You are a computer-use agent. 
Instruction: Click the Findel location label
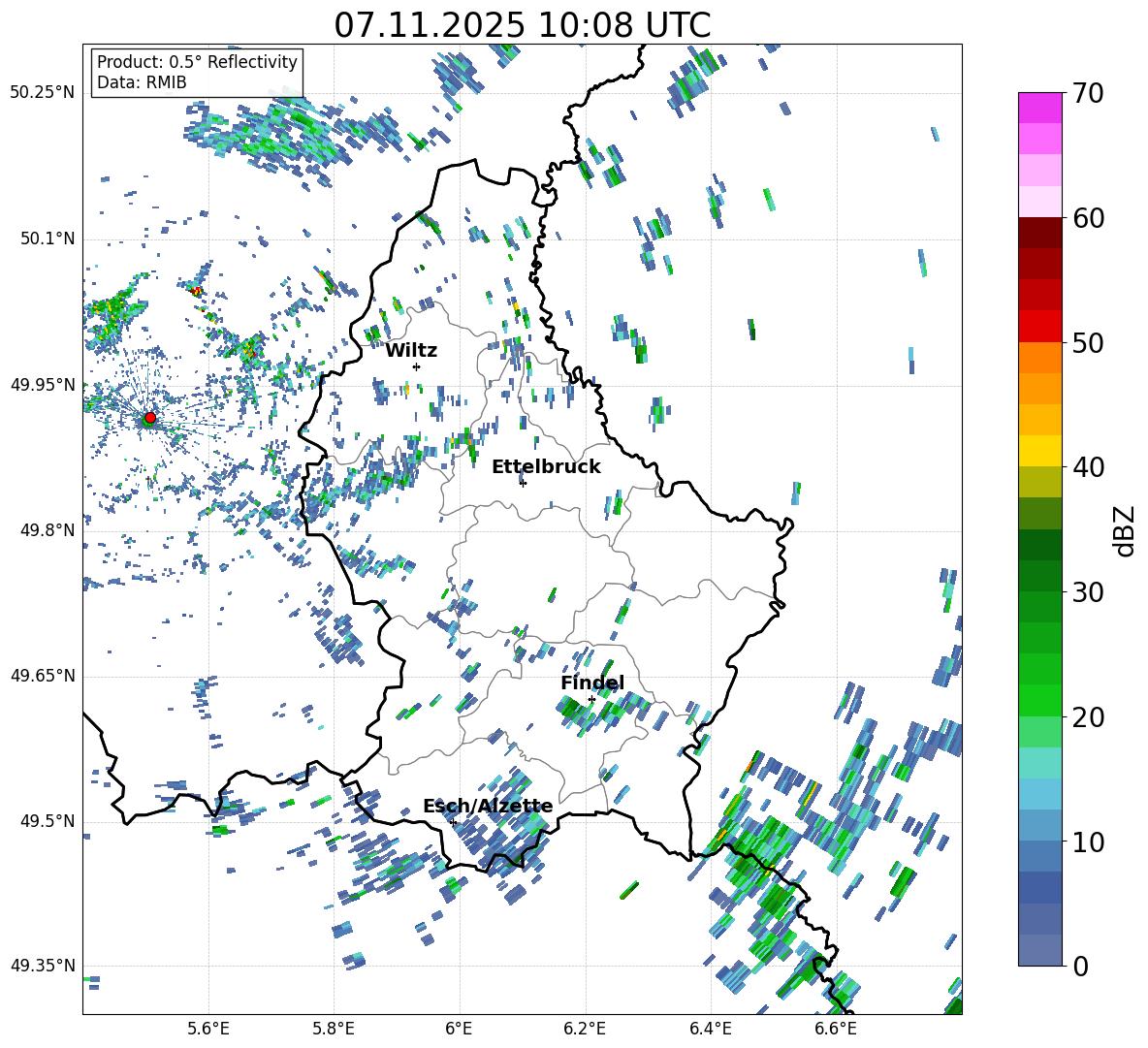pos(592,683)
